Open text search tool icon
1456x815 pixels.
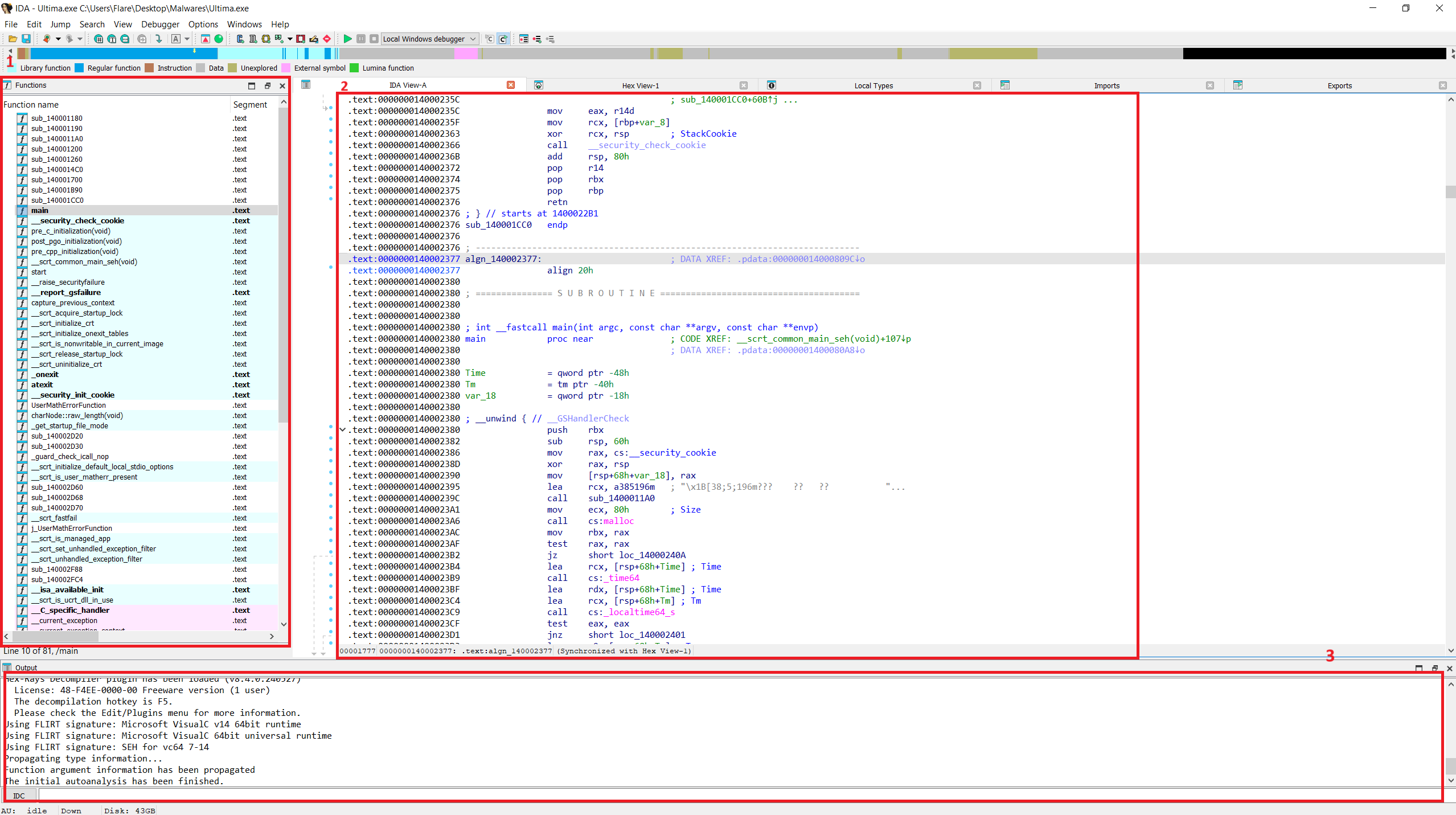click(x=112, y=39)
